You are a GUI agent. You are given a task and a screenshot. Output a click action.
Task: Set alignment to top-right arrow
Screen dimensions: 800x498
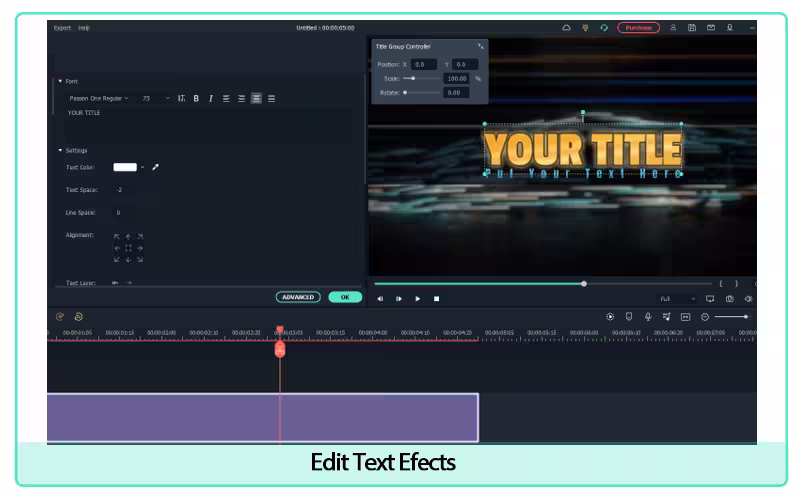(x=140, y=237)
